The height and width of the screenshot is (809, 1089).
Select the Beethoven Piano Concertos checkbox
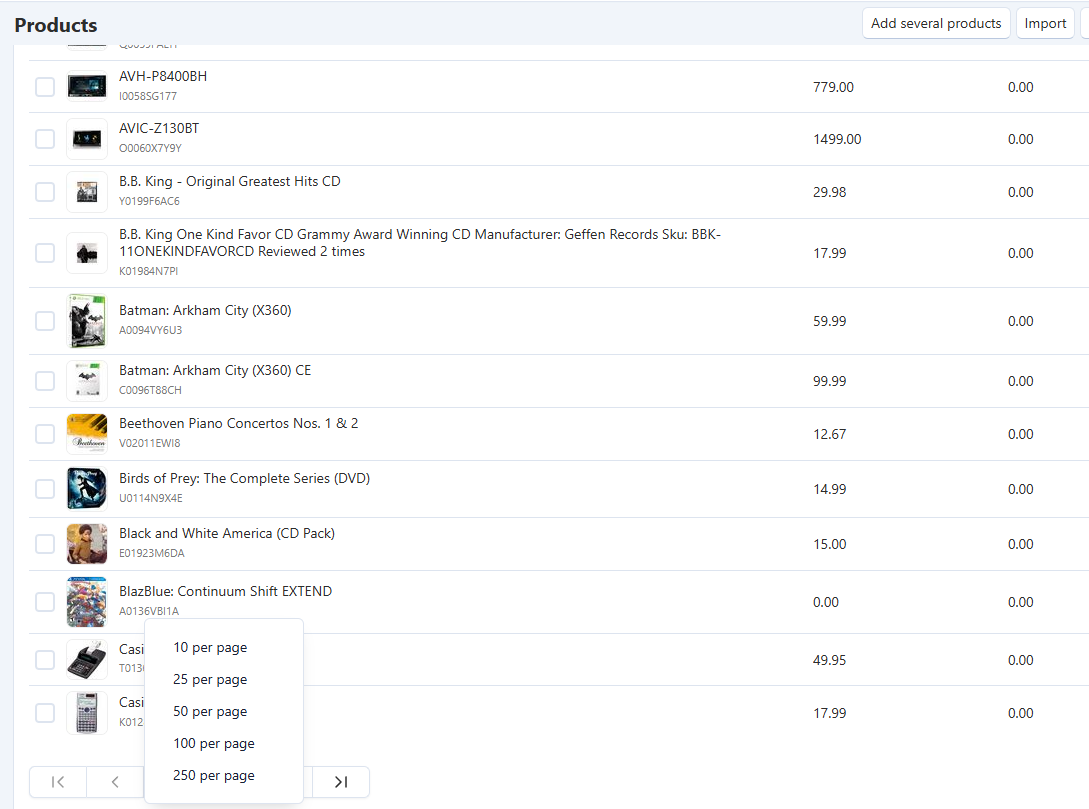[x=45, y=434]
